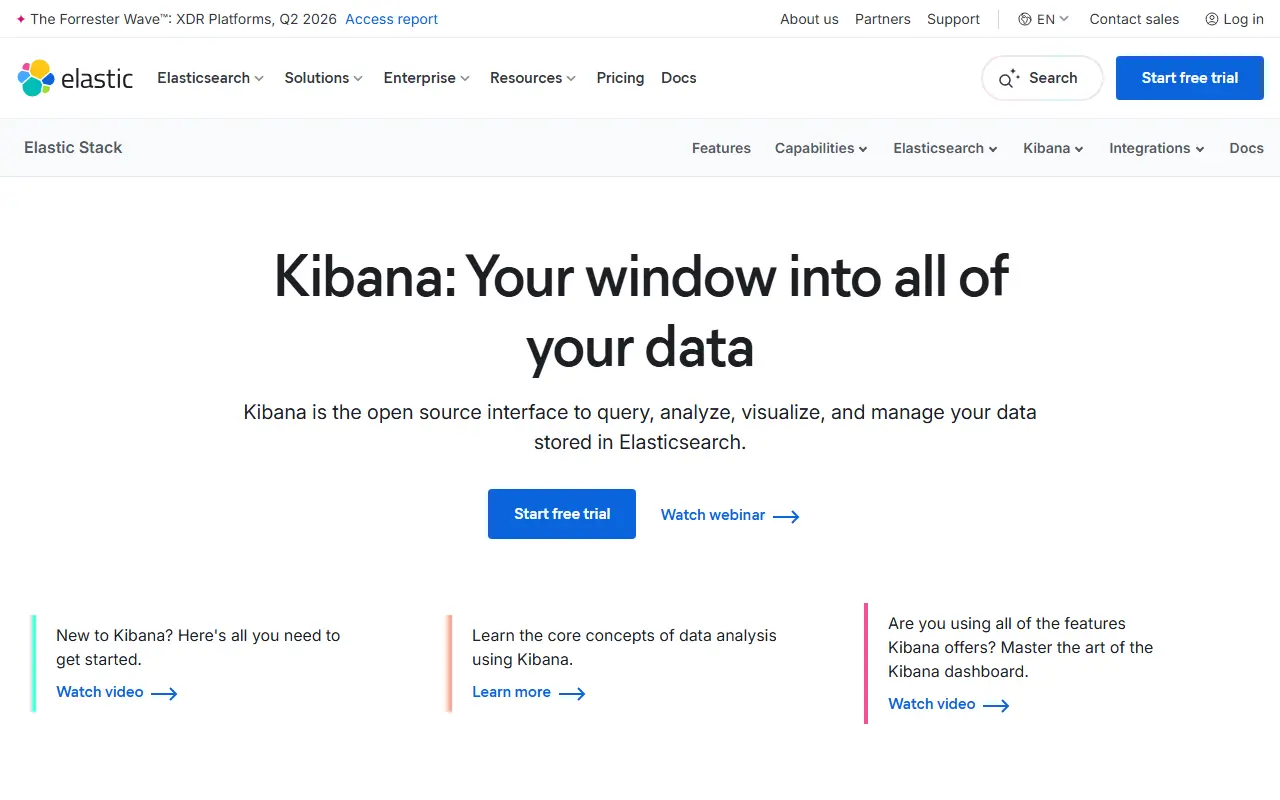This screenshot has width=1280, height=800.
Task: Expand Capabilities in the Elastic Stack bar
Action: [821, 148]
